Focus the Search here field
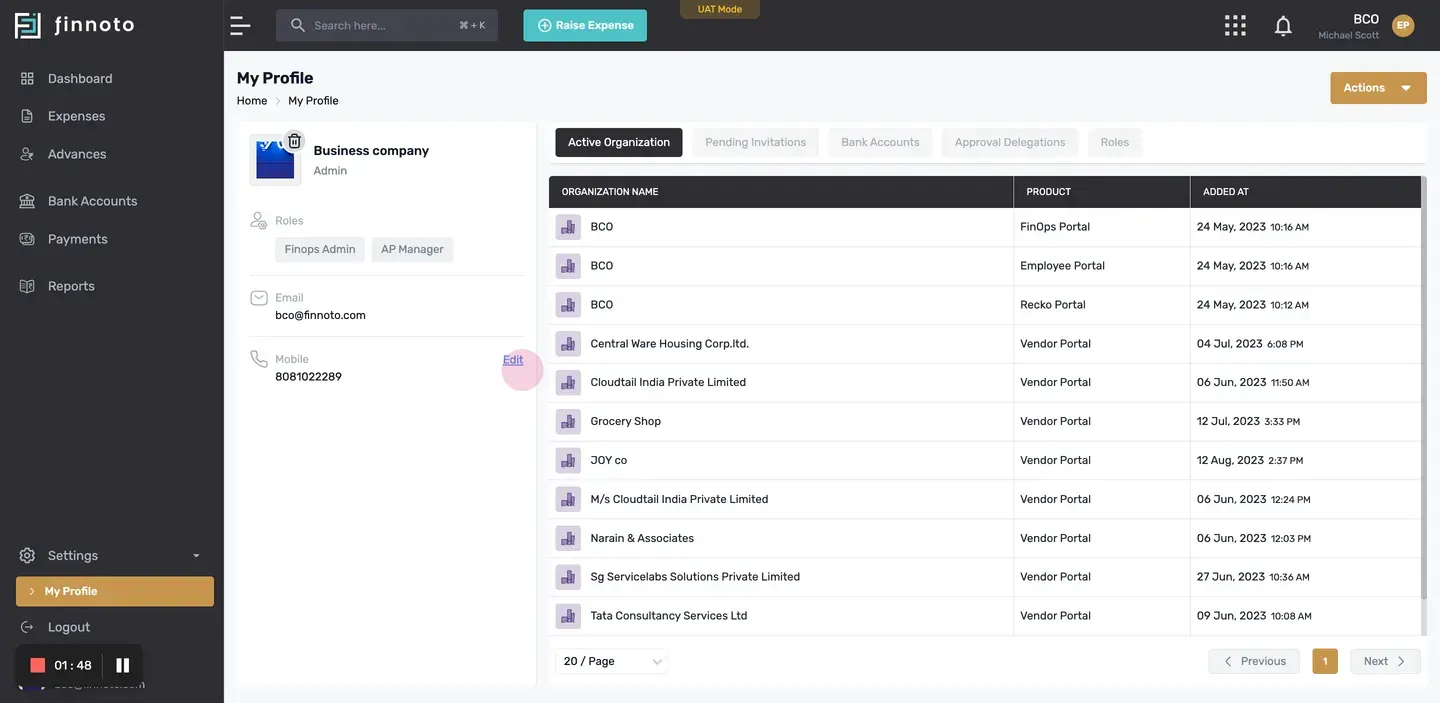The width and height of the screenshot is (1440, 703). (x=387, y=25)
